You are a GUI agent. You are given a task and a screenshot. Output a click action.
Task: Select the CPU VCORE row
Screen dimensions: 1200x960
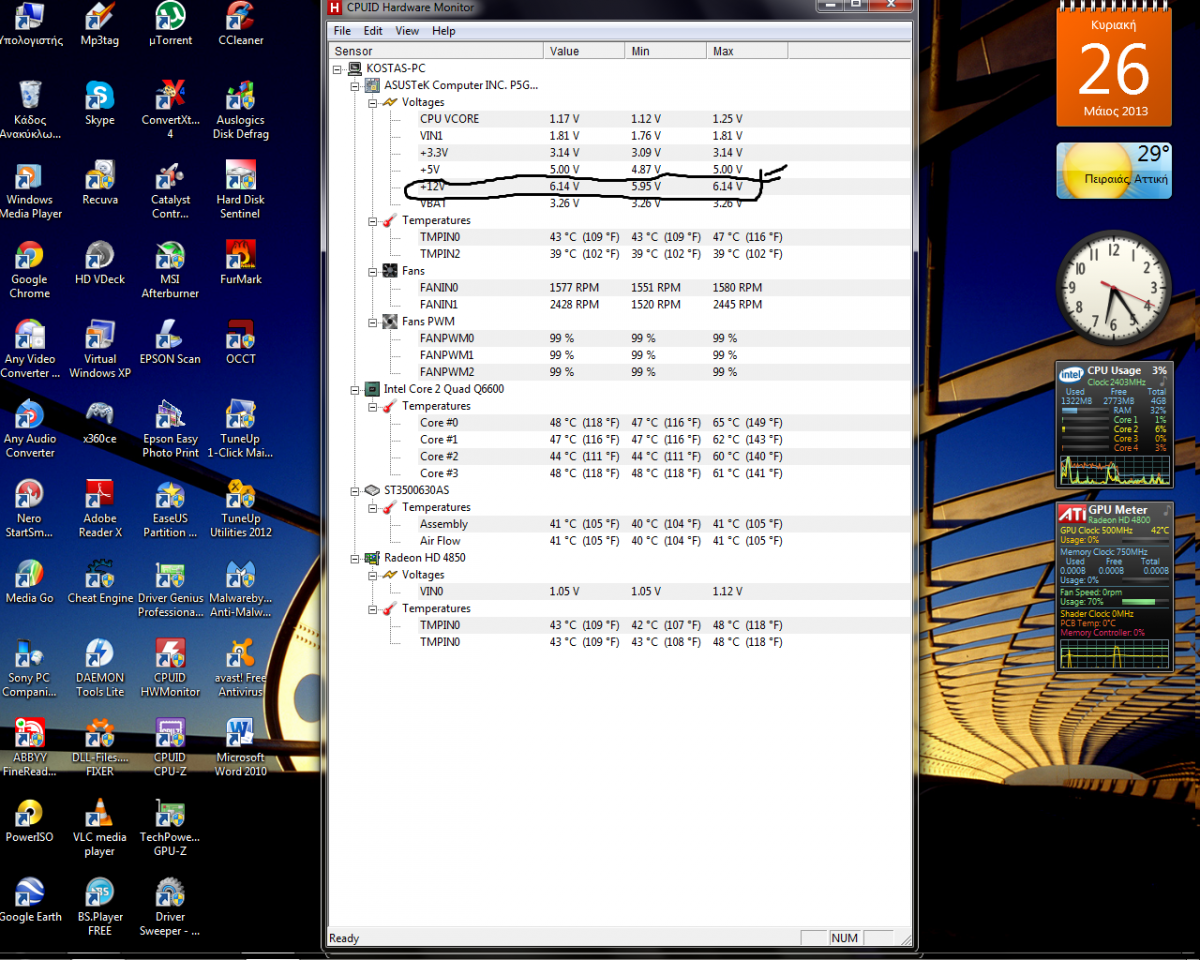620,119
